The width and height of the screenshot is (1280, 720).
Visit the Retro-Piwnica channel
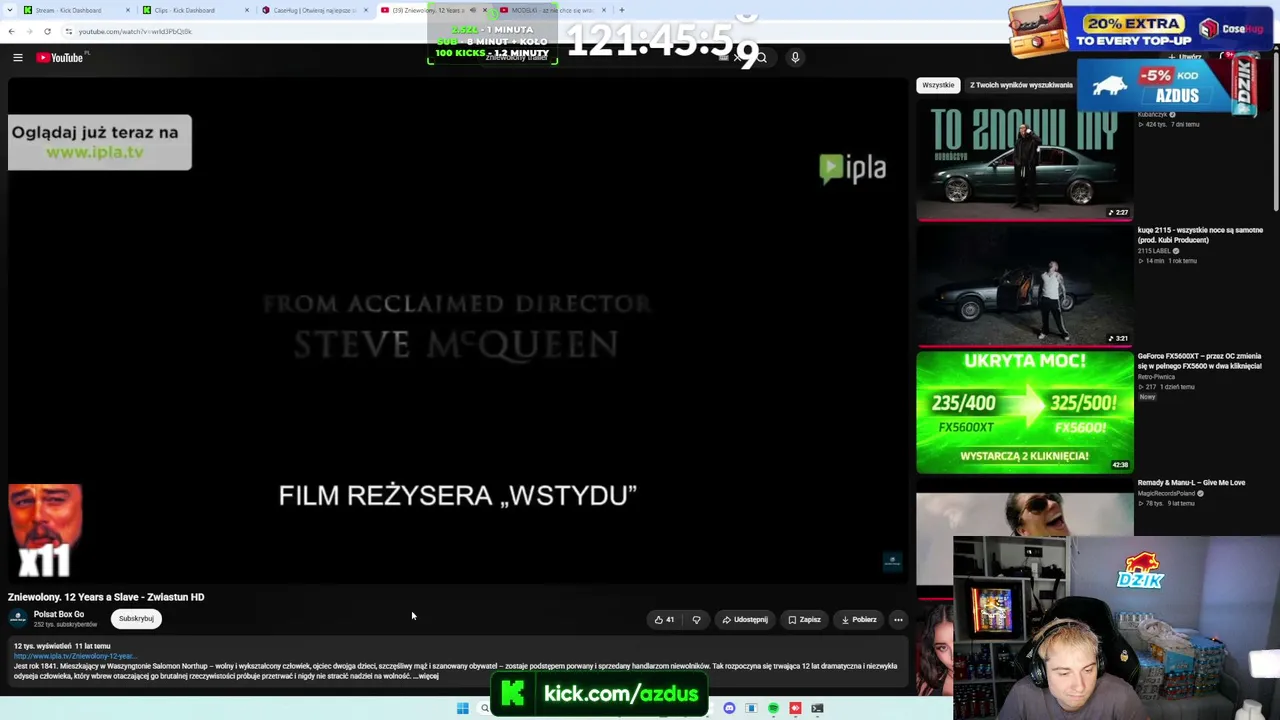pyautogui.click(x=1156, y=377)
